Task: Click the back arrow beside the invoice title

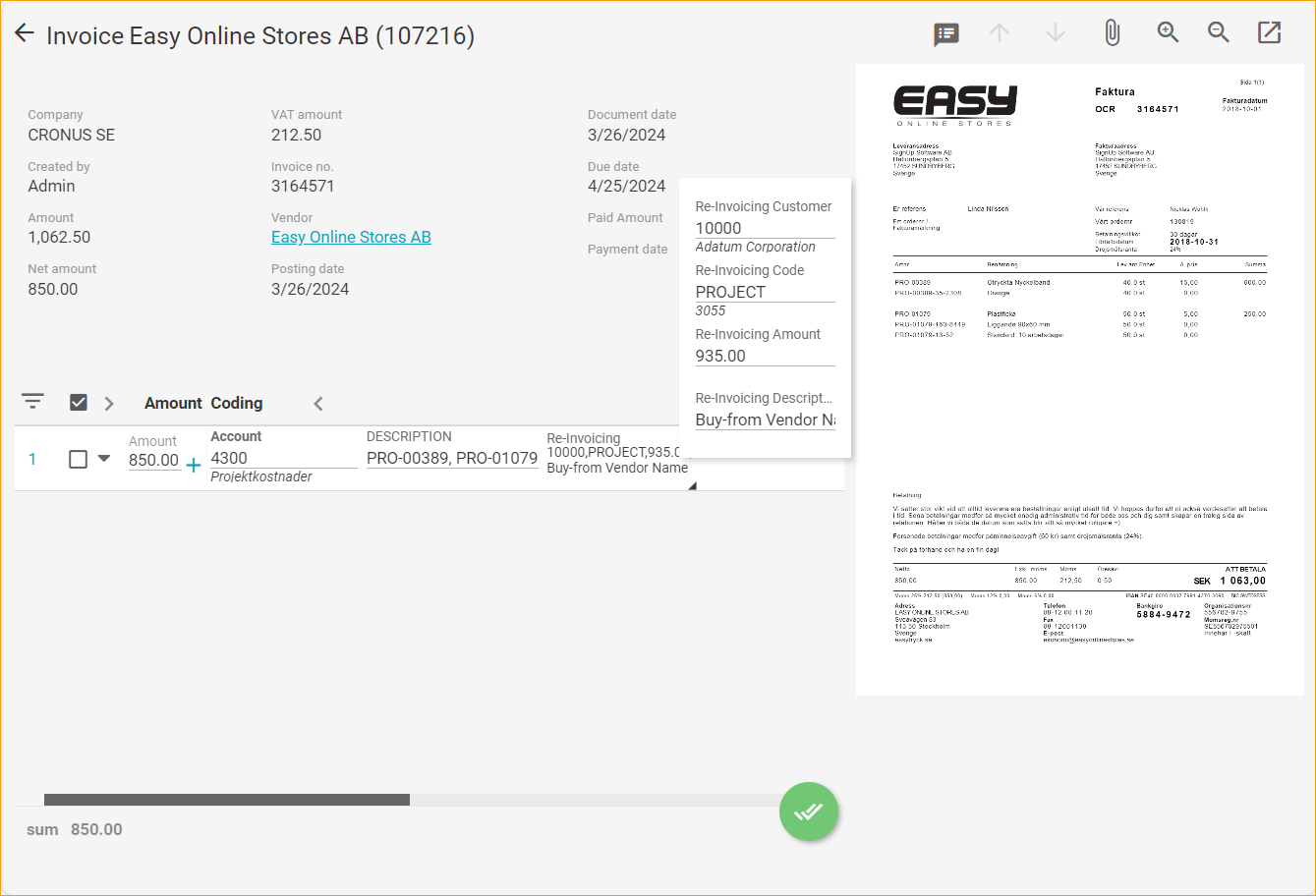Action: (25, 34)
